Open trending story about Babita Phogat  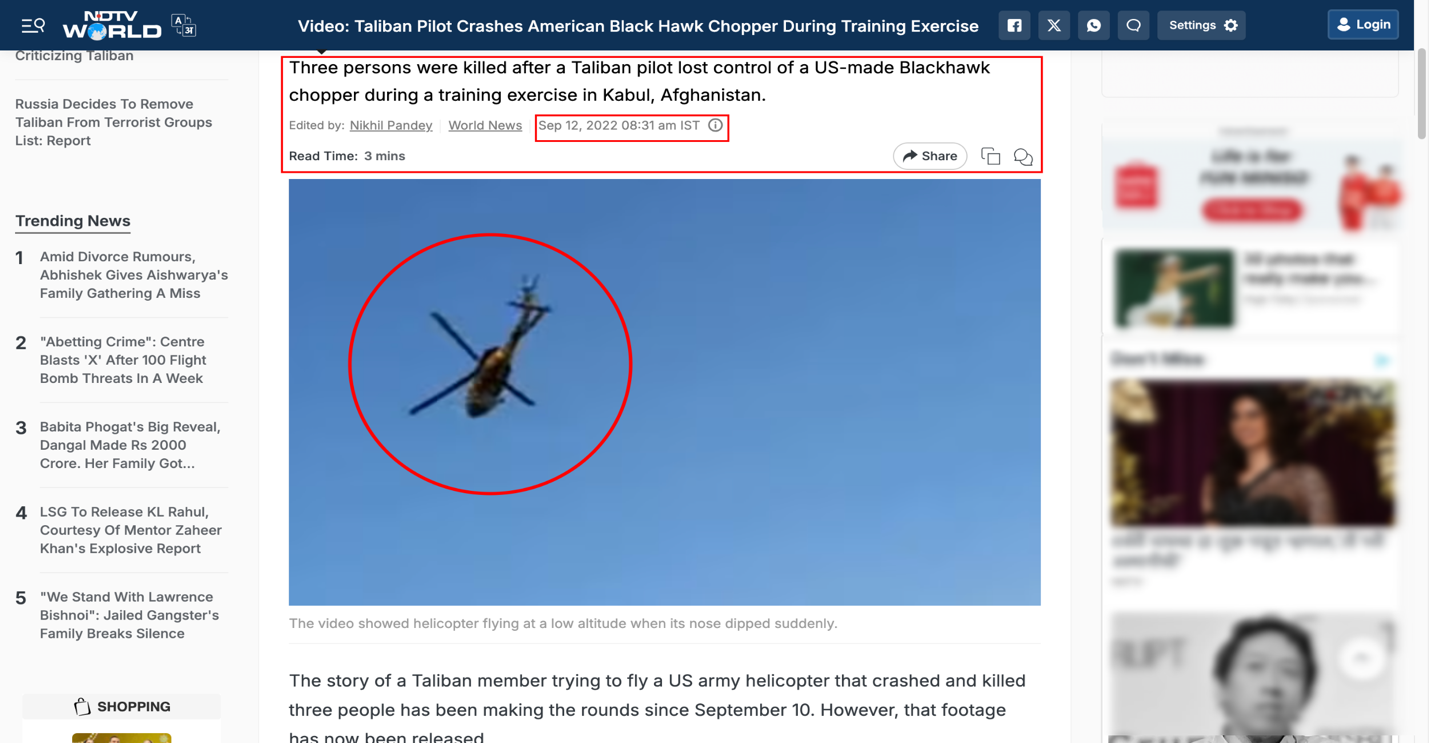130,445
